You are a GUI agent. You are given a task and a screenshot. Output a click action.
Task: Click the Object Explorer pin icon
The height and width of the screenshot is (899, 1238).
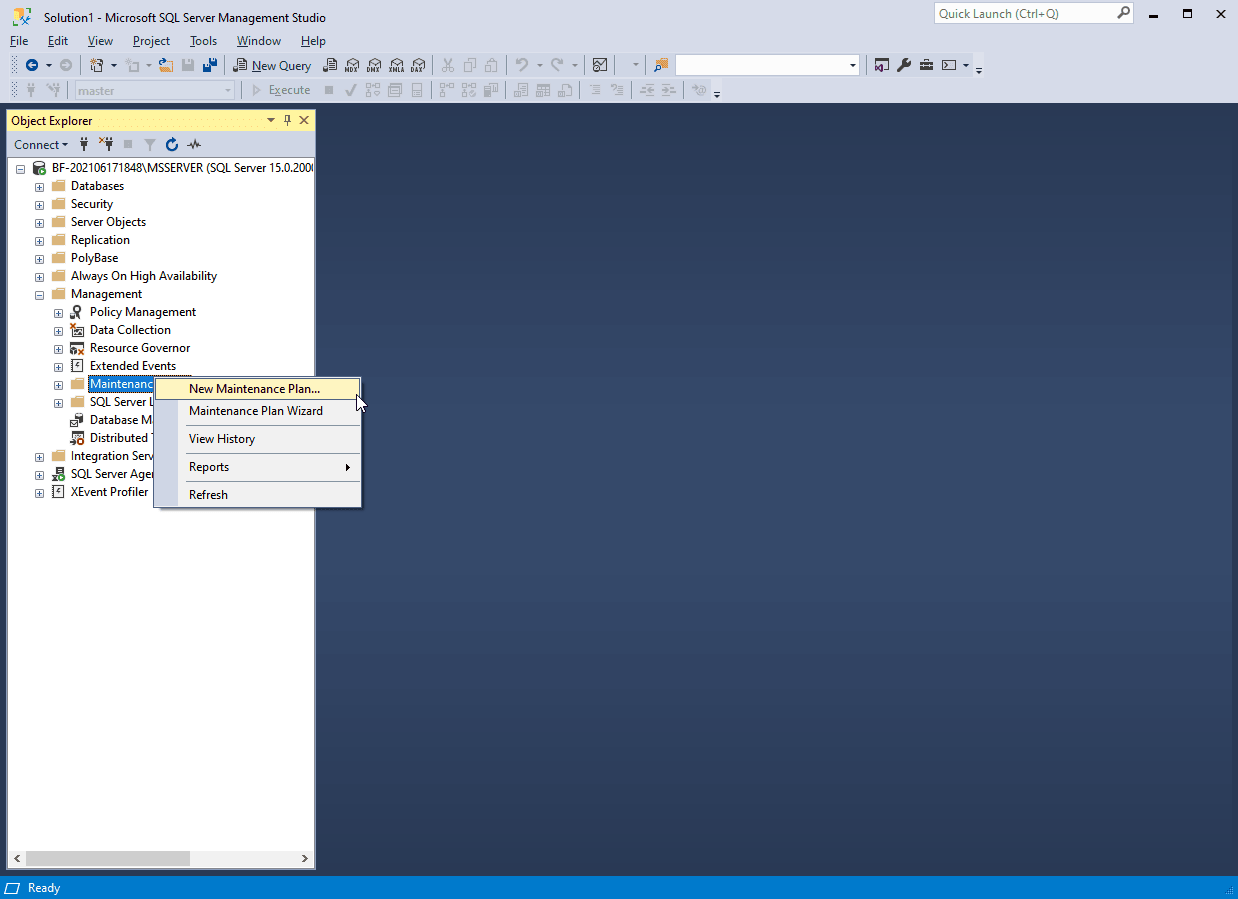click(x=288, y=120)
